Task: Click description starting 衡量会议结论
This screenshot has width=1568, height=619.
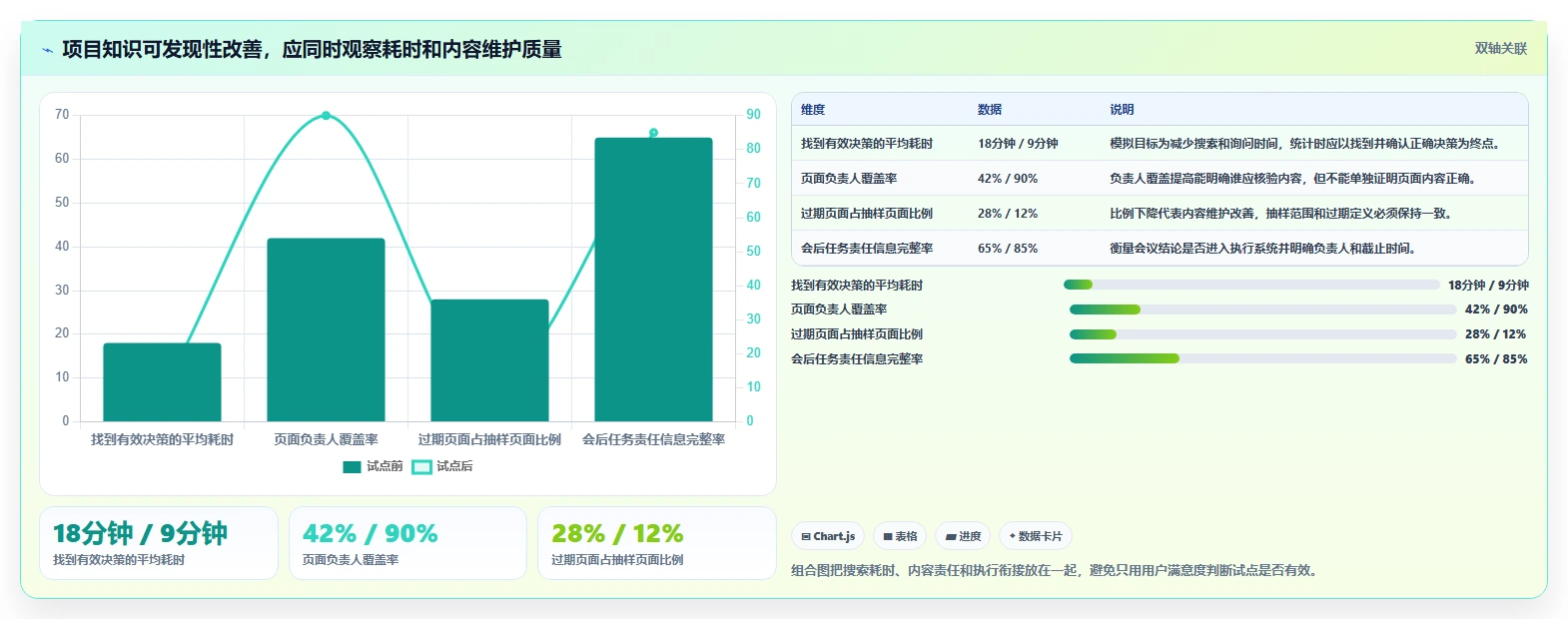Action: (x=1265, y=249)
